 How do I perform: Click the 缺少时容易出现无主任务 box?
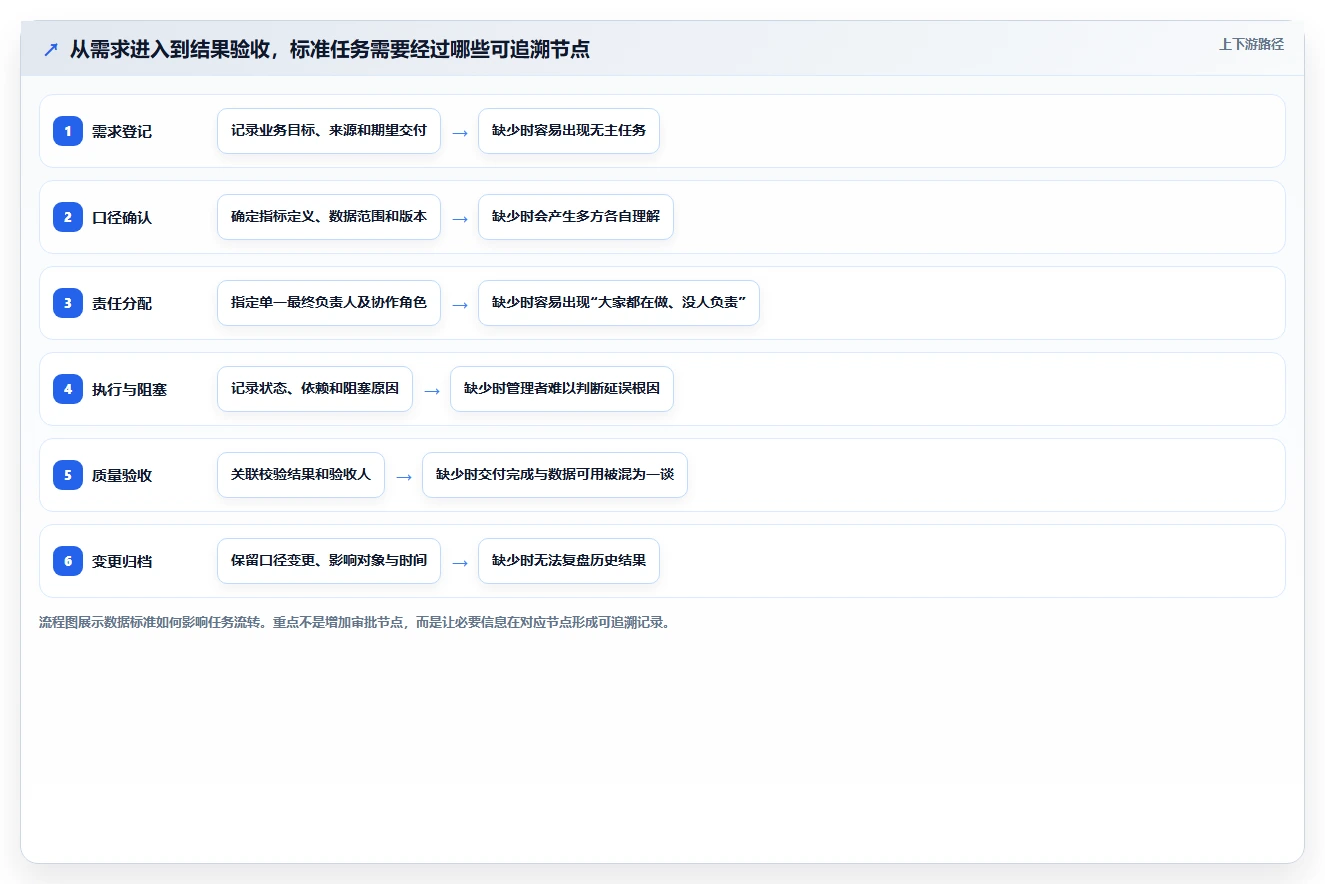[569, 131]
